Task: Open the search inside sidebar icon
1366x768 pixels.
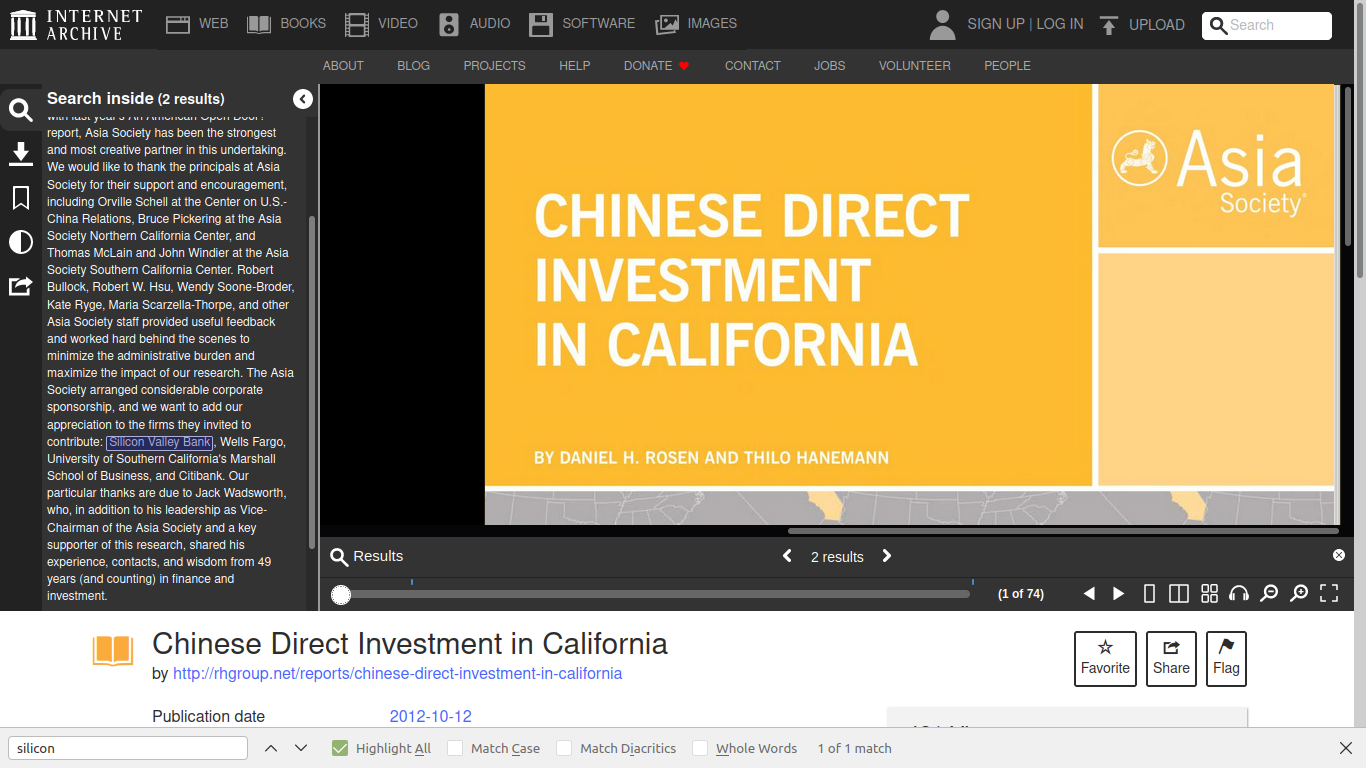Action: click(x=20, y=110)
